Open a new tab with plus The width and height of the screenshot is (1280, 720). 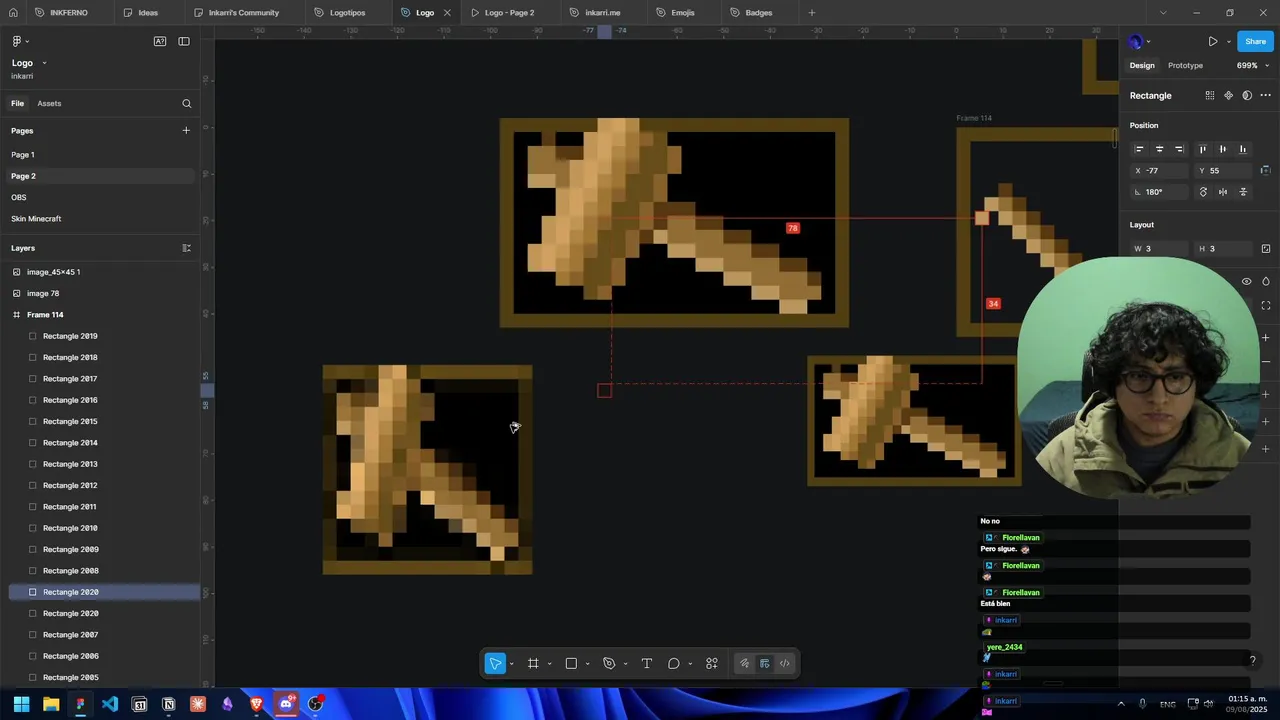[812, 13]
